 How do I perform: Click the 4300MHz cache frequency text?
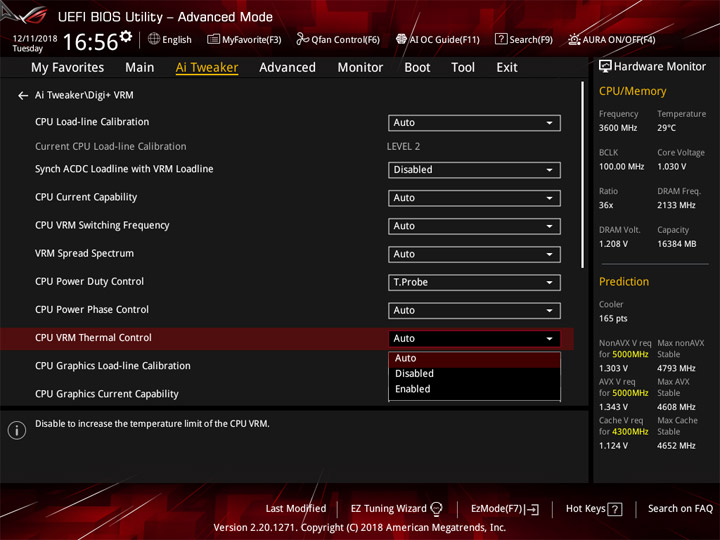pos(630,432)
